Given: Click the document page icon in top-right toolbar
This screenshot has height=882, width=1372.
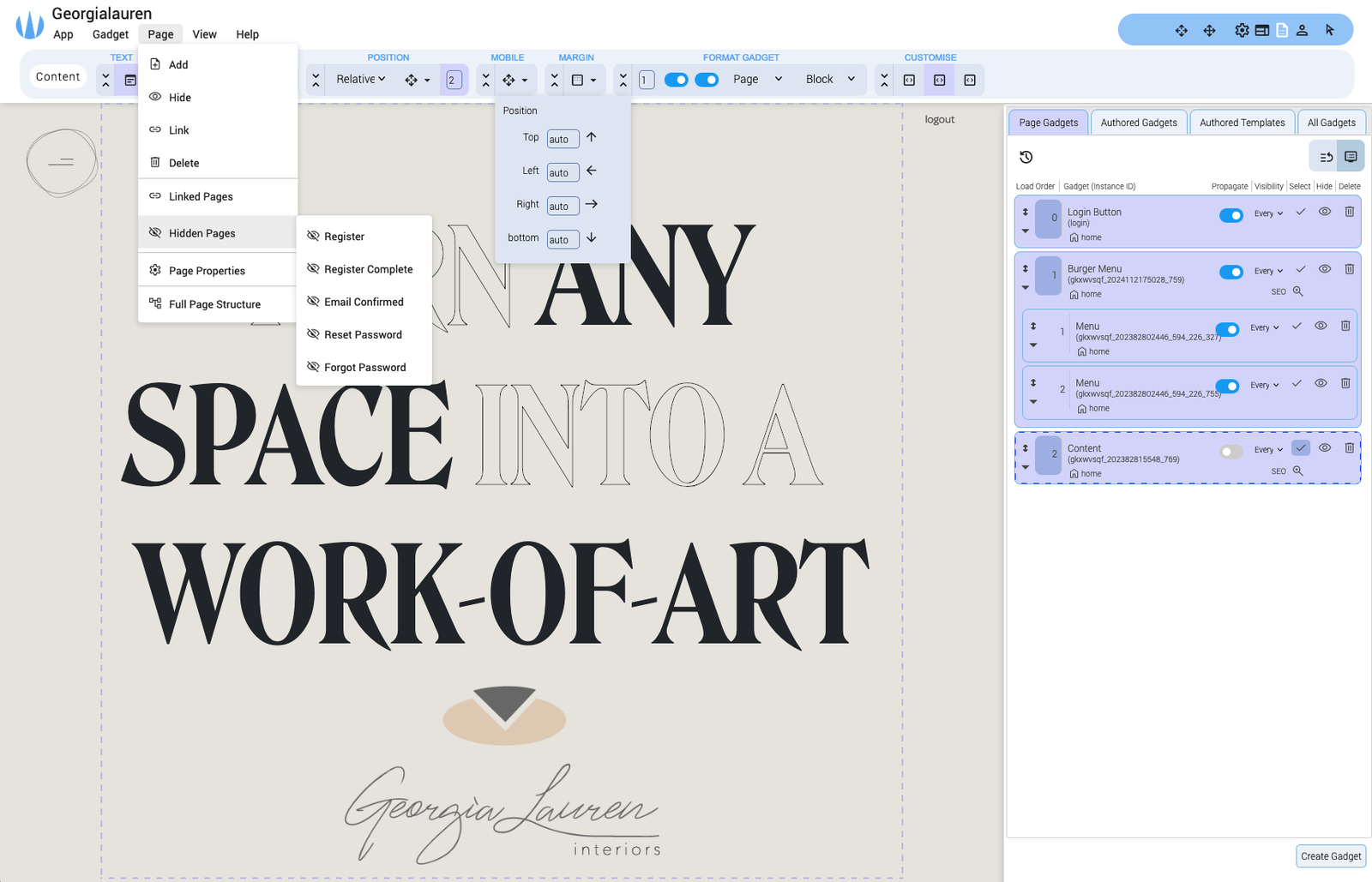Looking at the screenshot, I should tap(1282, 30).
